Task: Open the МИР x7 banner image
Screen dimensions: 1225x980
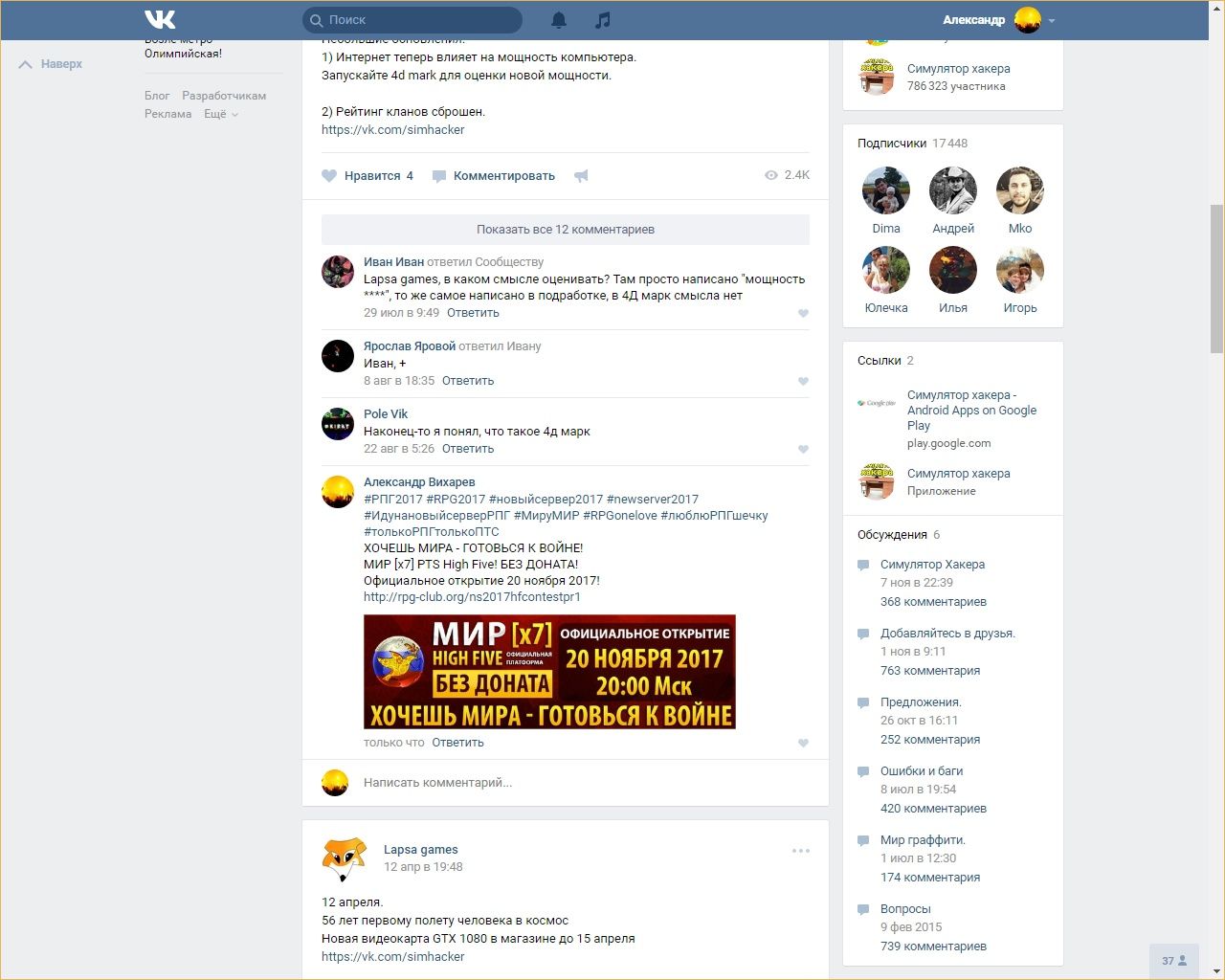Action: coord(549,672)
